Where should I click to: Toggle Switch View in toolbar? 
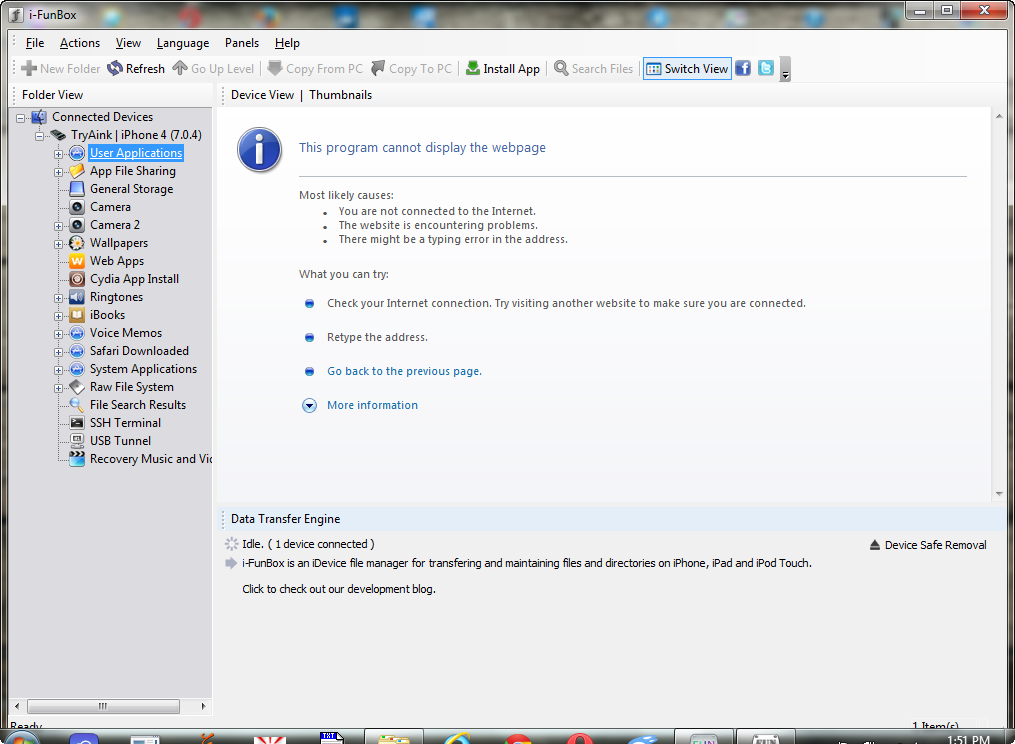(687, 69)
